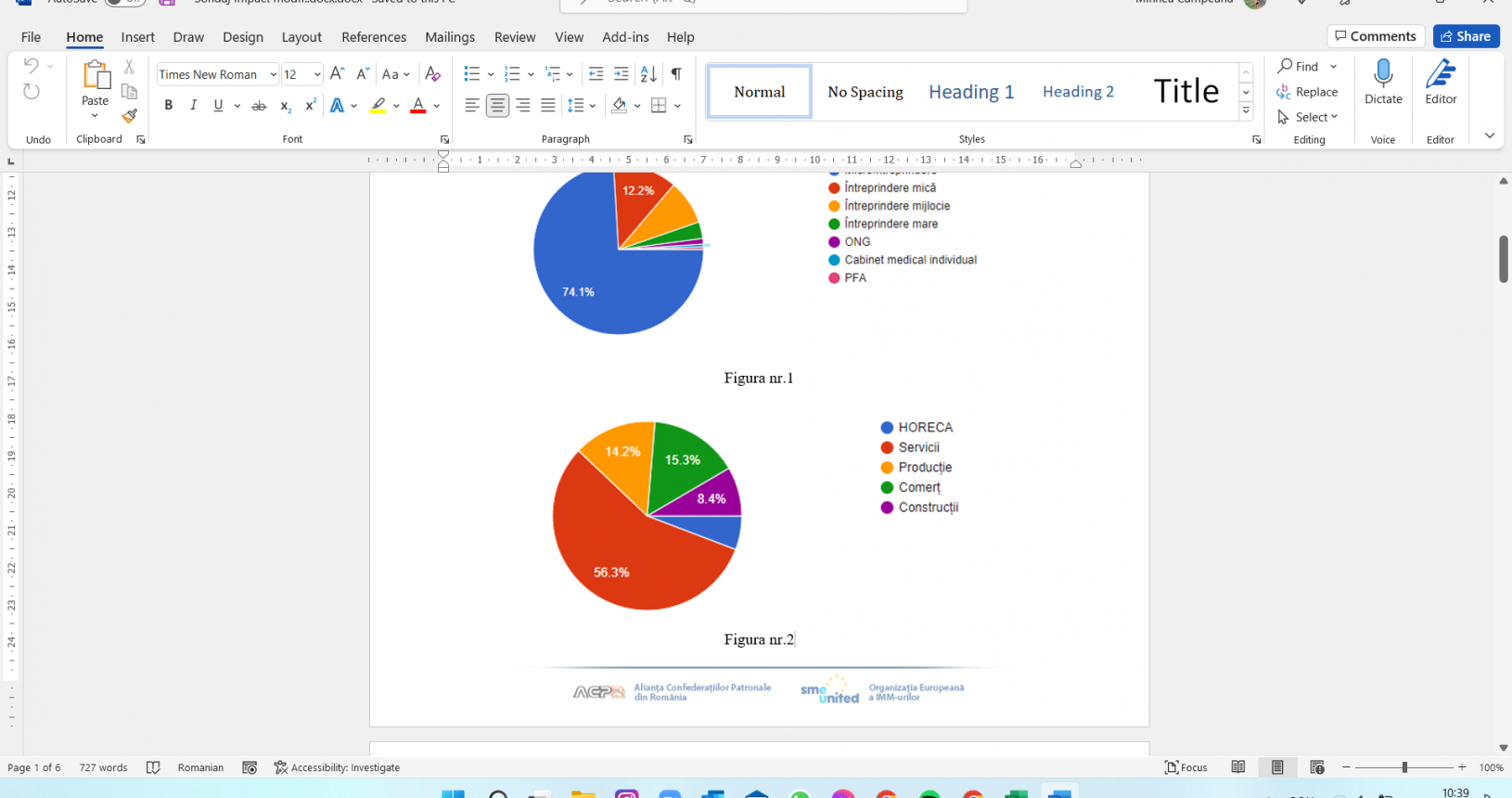Click the Sort icon in Paragraph group

tap(648, 74)
